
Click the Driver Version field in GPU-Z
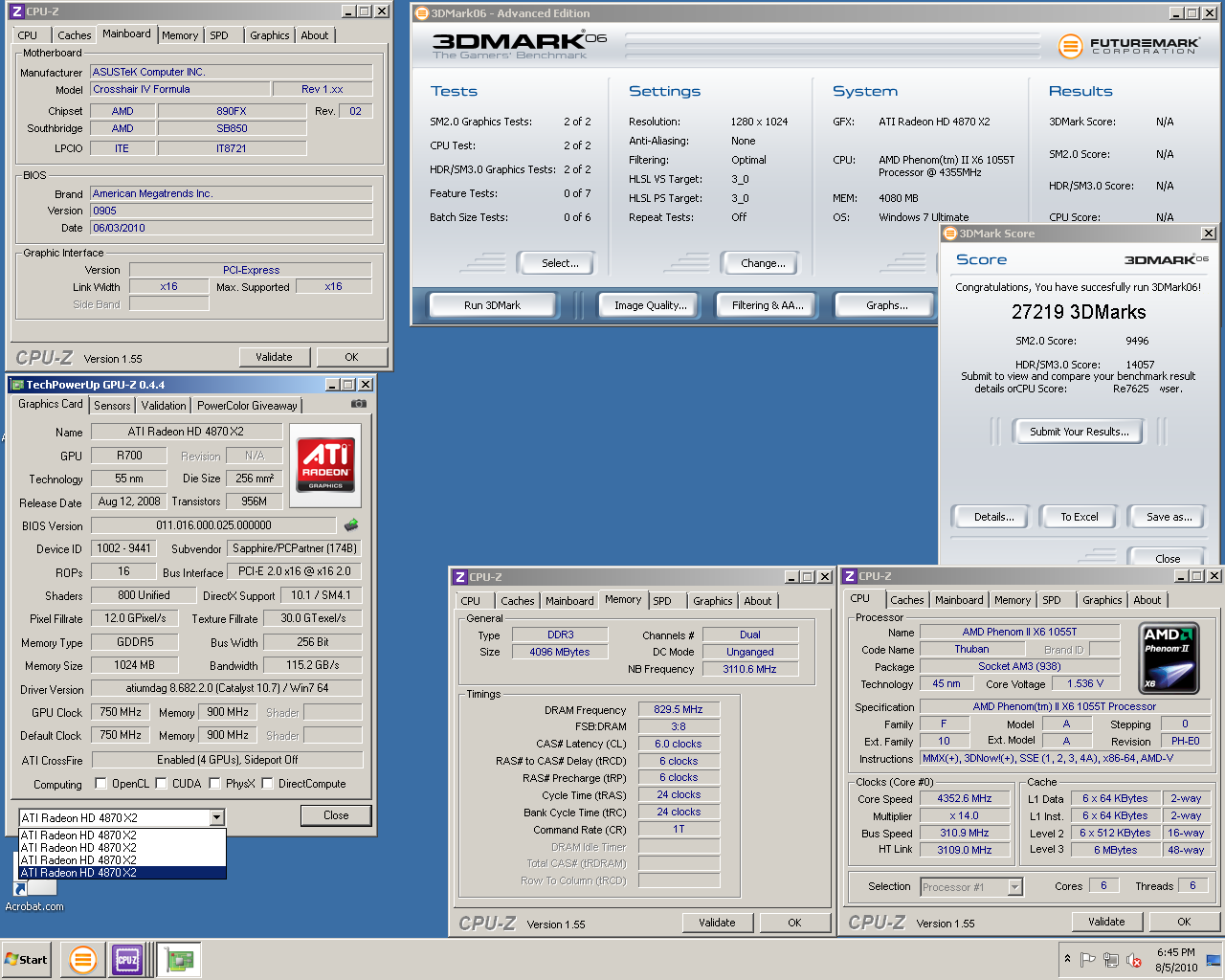pos(227,688)
